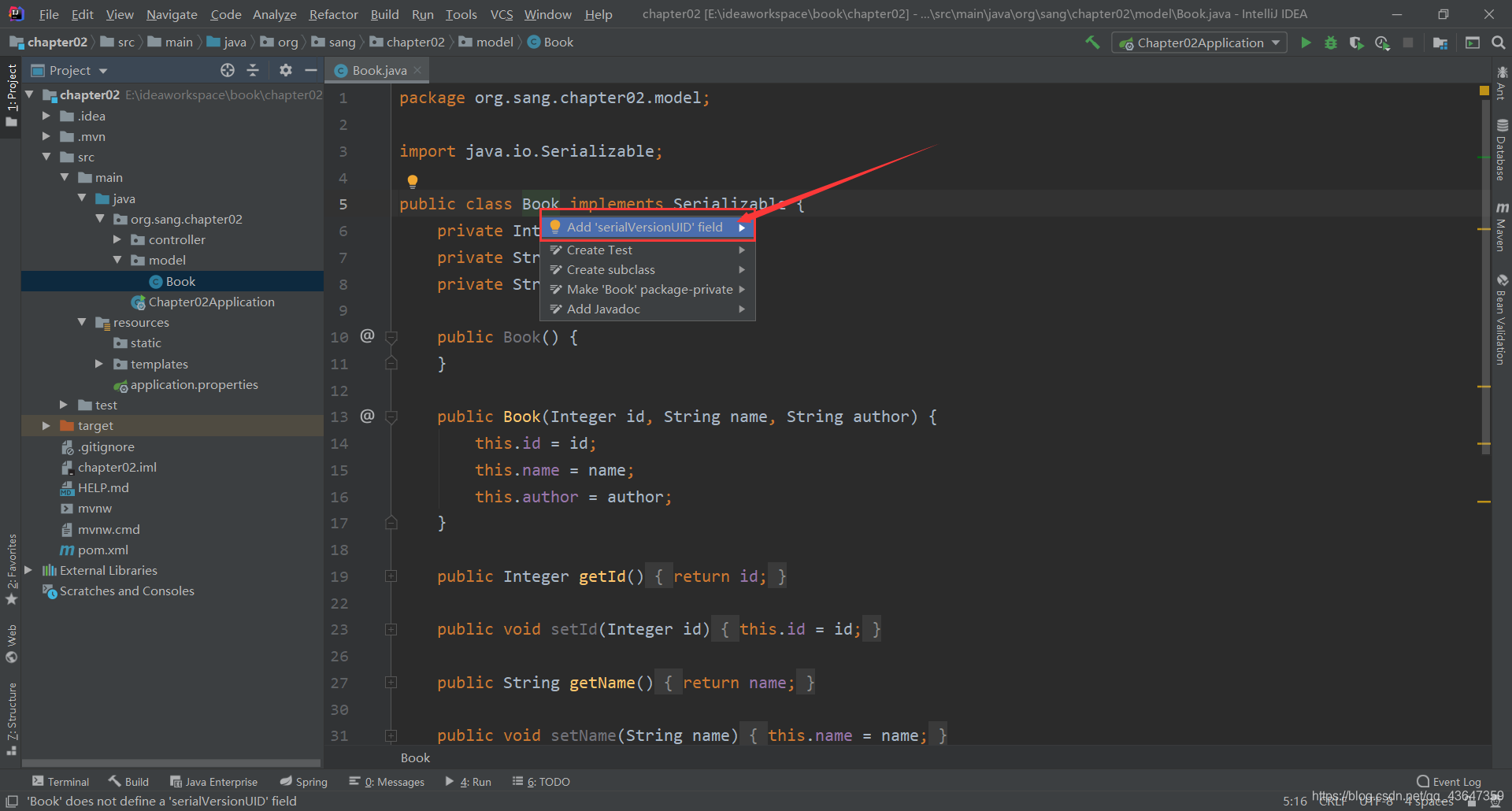Click the locate target icon in Project panel

tap(228, 70)
